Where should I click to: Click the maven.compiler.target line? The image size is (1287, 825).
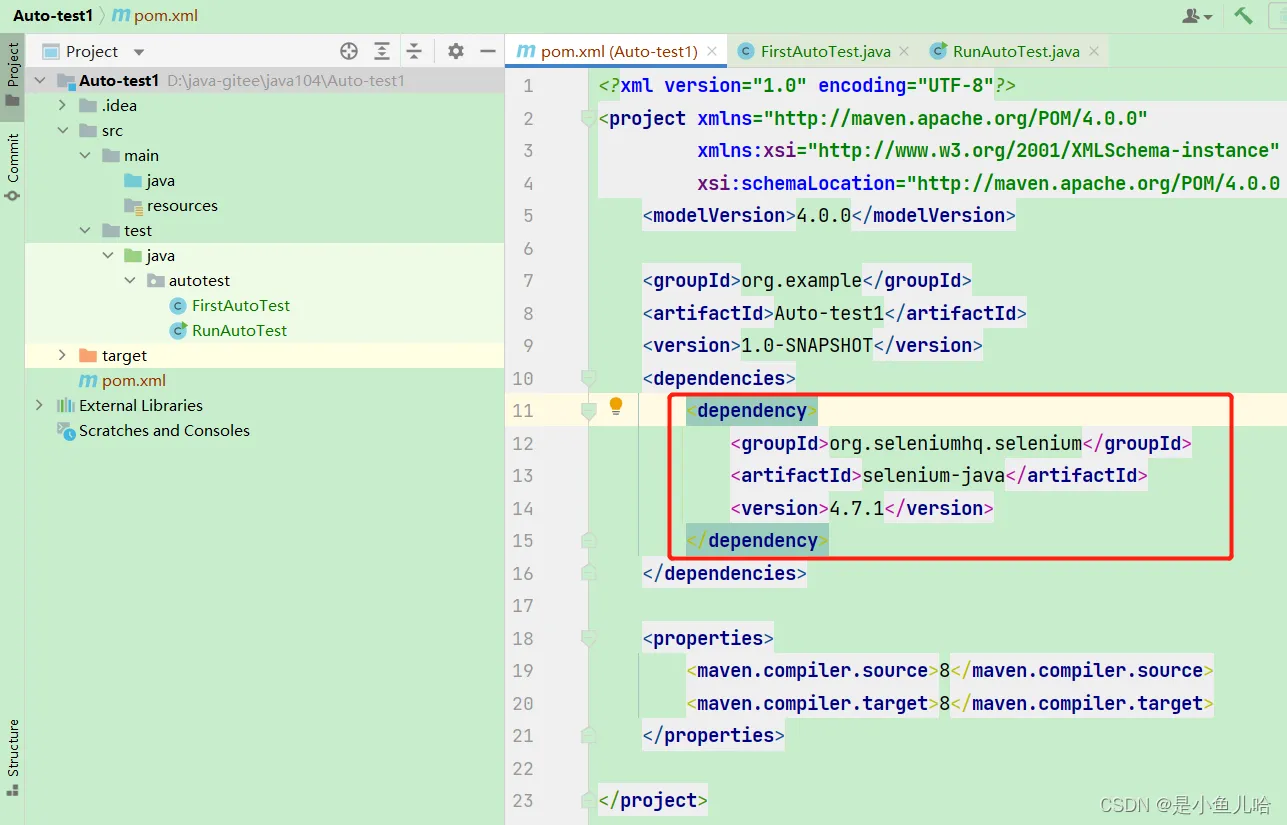click(950, 703)
